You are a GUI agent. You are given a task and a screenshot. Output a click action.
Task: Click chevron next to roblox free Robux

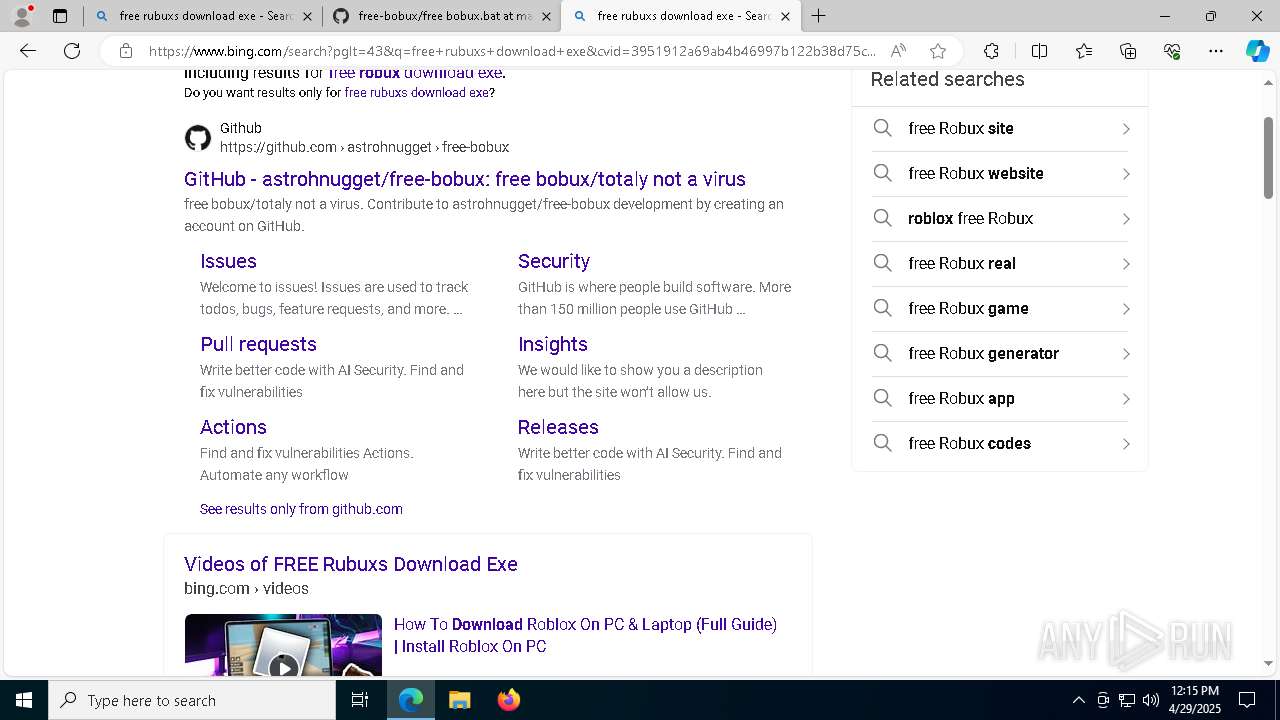tap(1126, 219)
